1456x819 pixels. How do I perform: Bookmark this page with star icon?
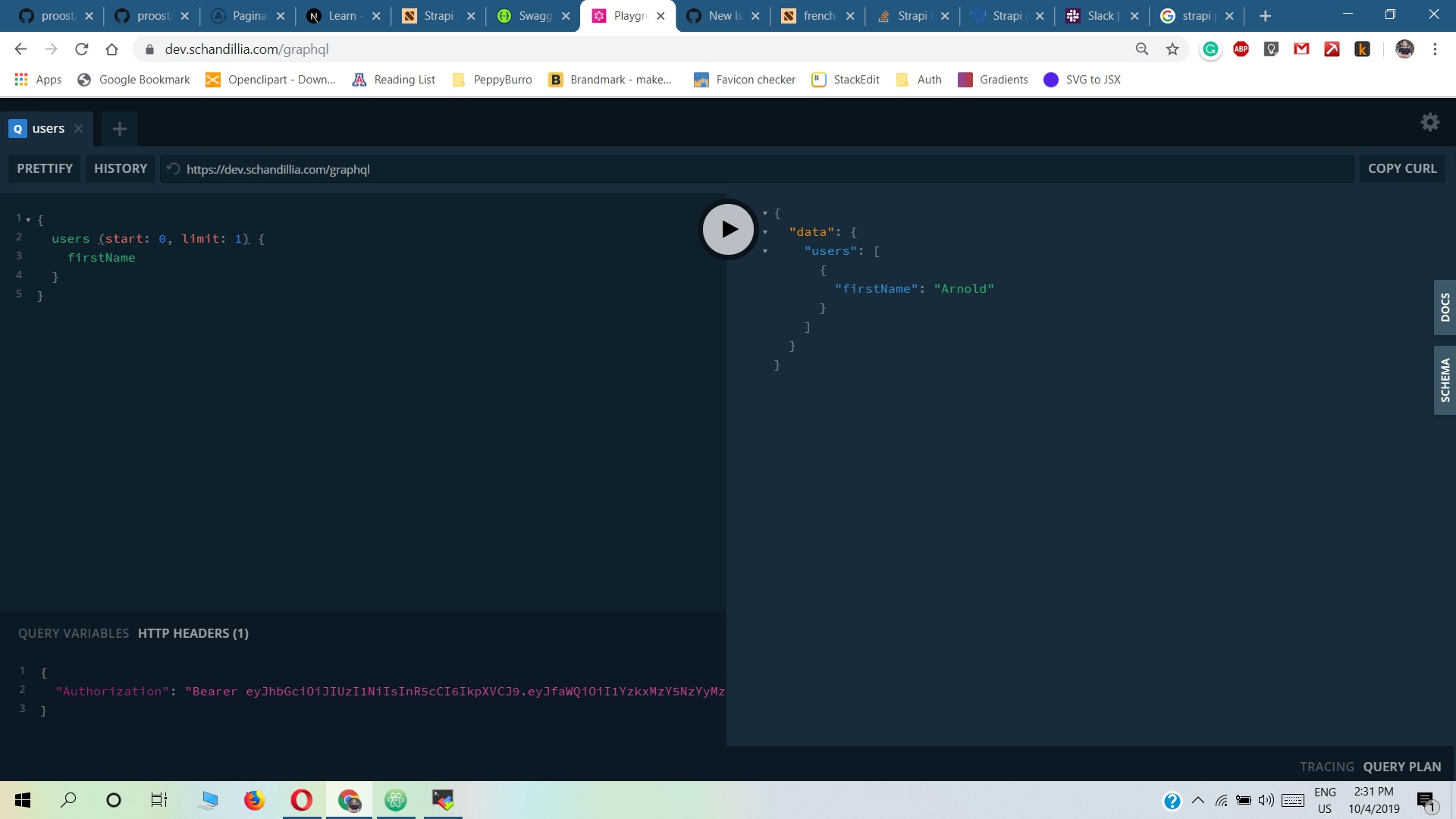pyautogui.click(x=1172, y=49)
